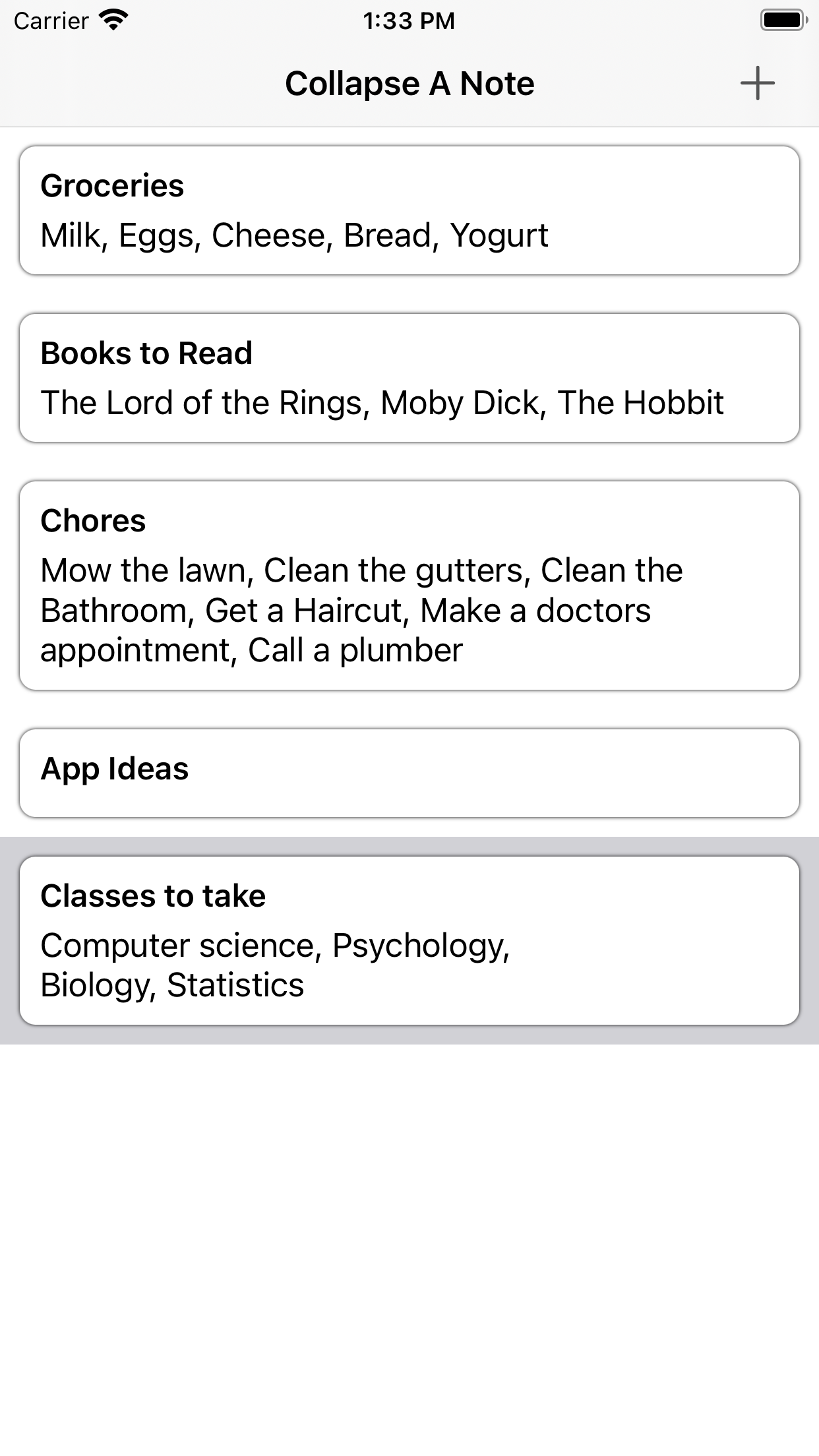
Task: Collapse the Books to Read note heading
Action: coord(146,353)
